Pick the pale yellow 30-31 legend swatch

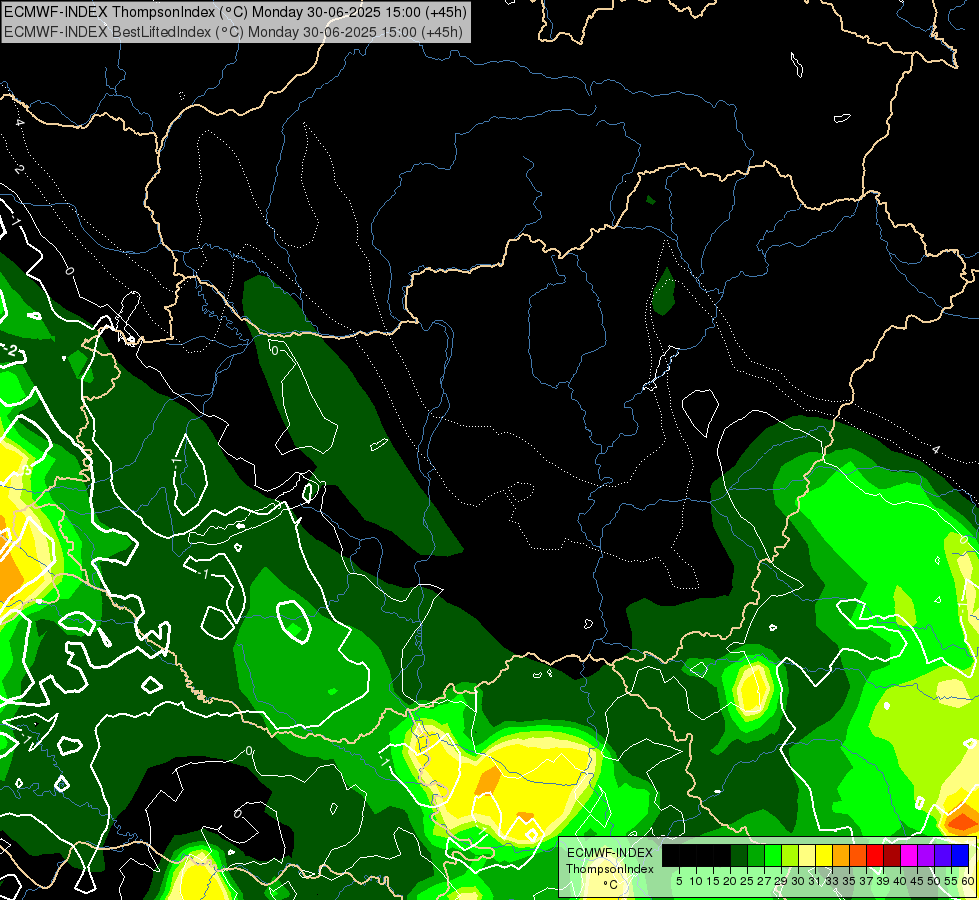click(807, 855)
